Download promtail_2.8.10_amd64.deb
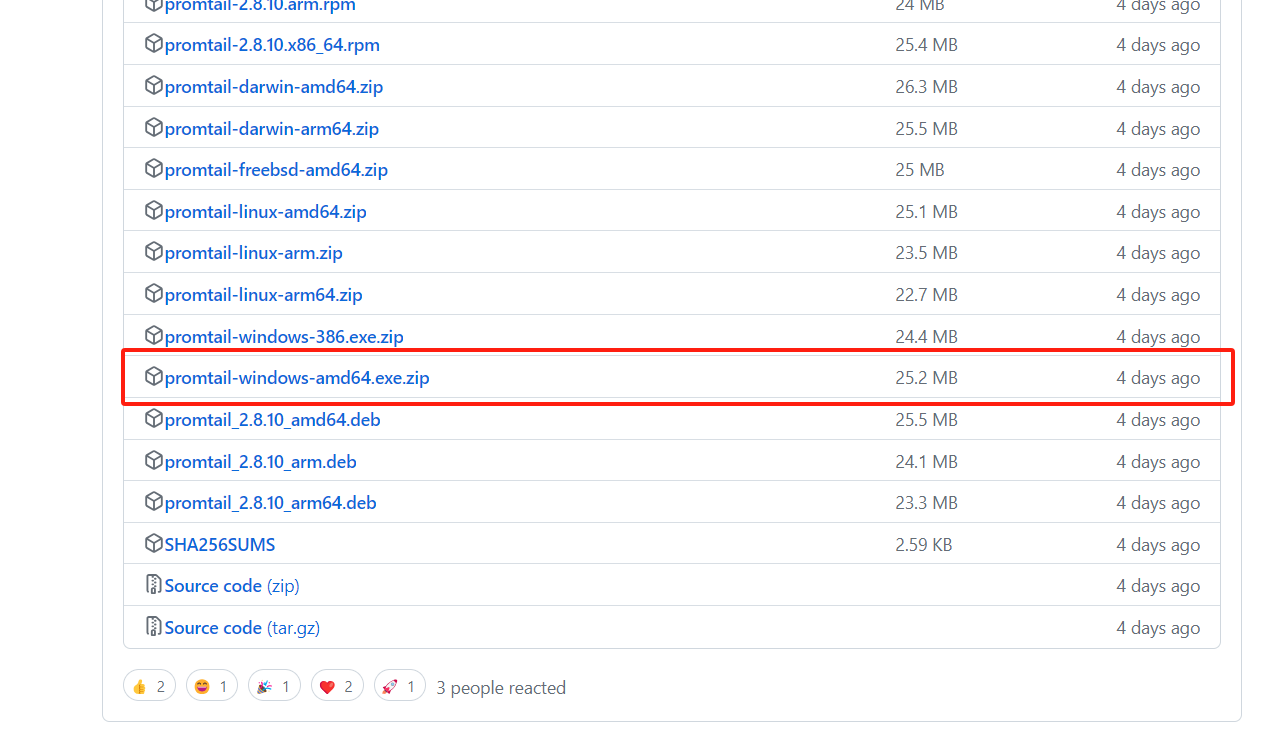The width and height of the screenshot is (1284, 730). (273, 420)
